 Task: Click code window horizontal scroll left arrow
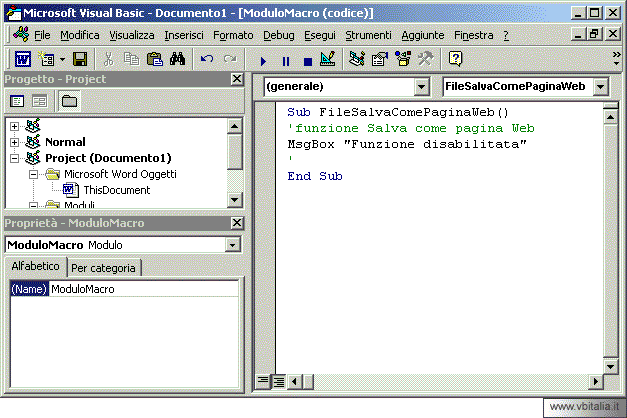pyautogui.click(x=295, y=382)
